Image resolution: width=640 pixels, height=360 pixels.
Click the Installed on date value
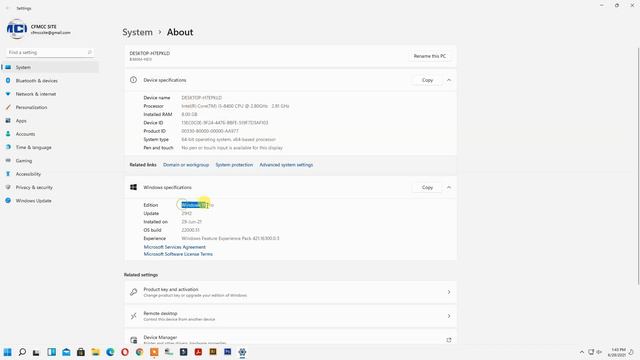[191, 222]
